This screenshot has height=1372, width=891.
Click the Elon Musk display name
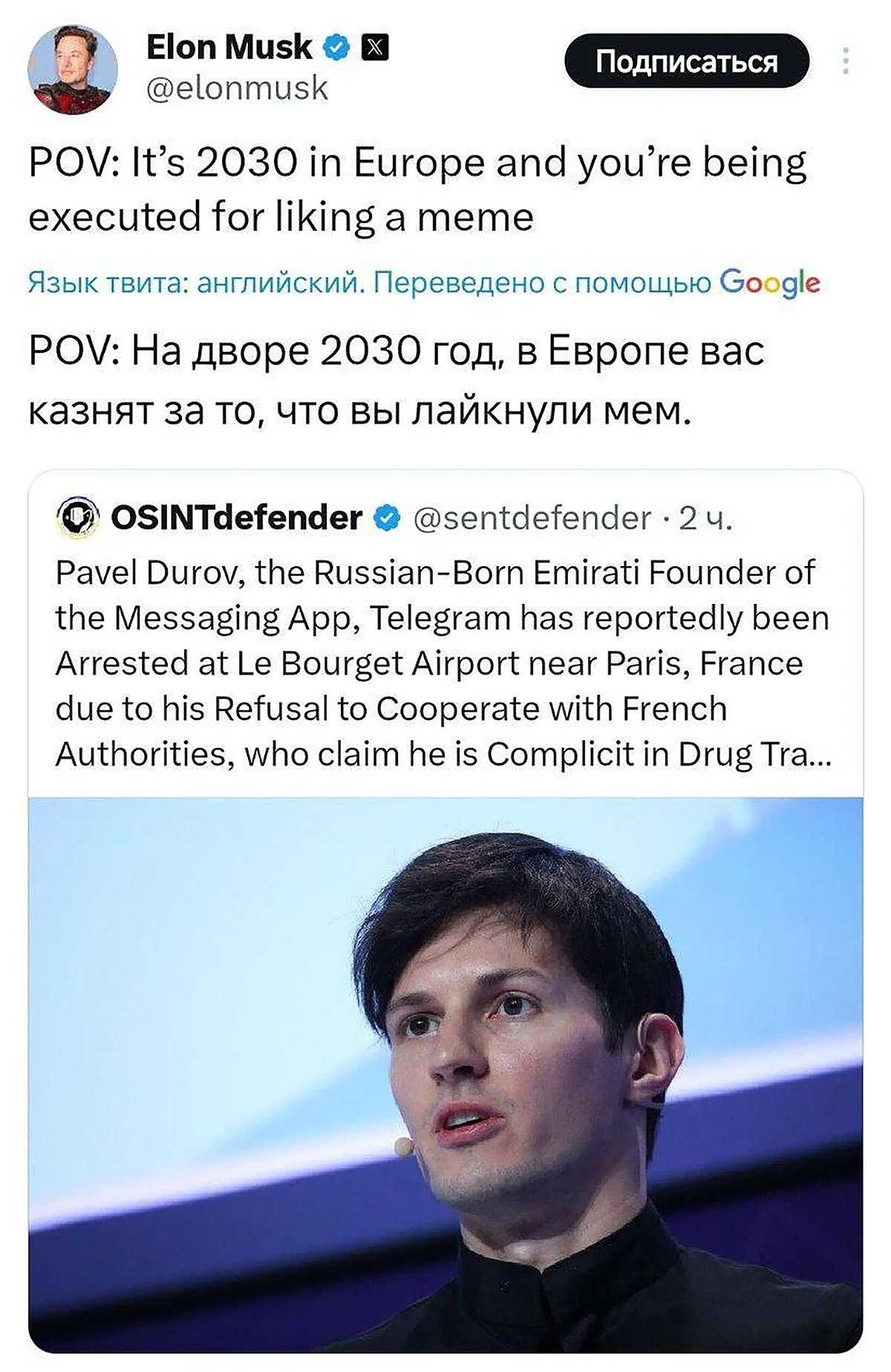tap(230, 46)
